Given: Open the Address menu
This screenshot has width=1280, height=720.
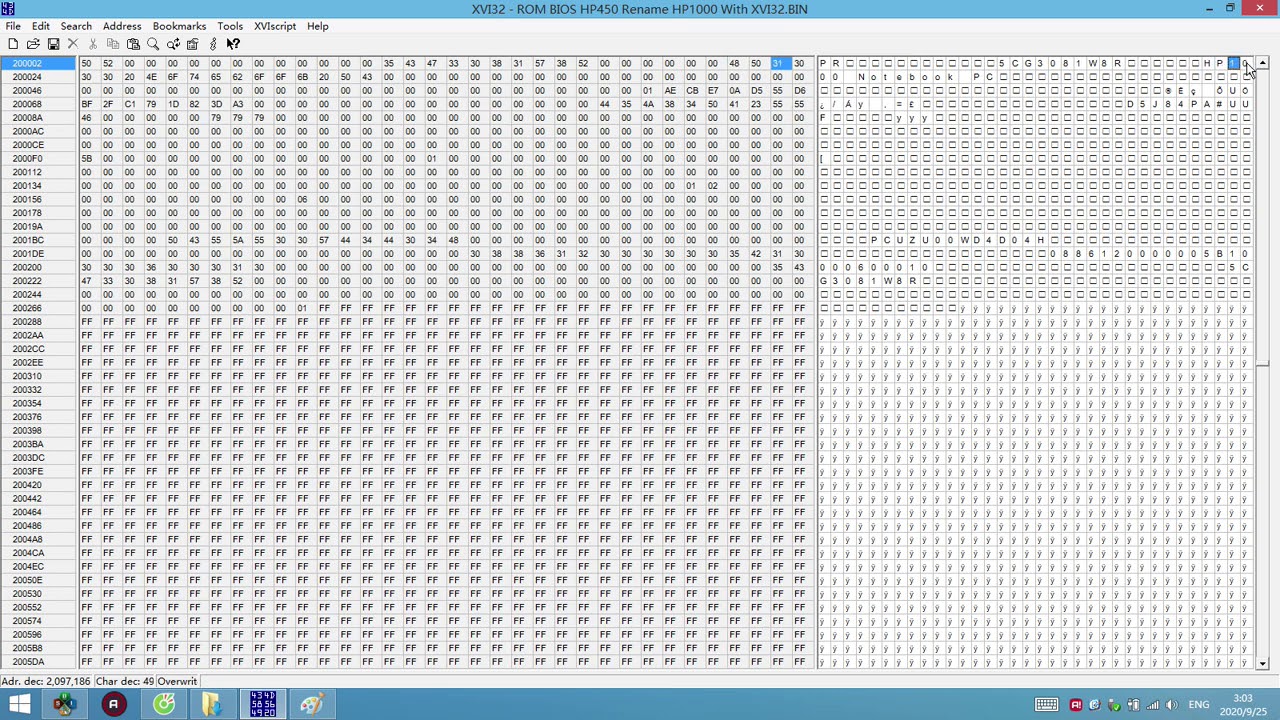Looking at the screenshot, I should 122,26.
